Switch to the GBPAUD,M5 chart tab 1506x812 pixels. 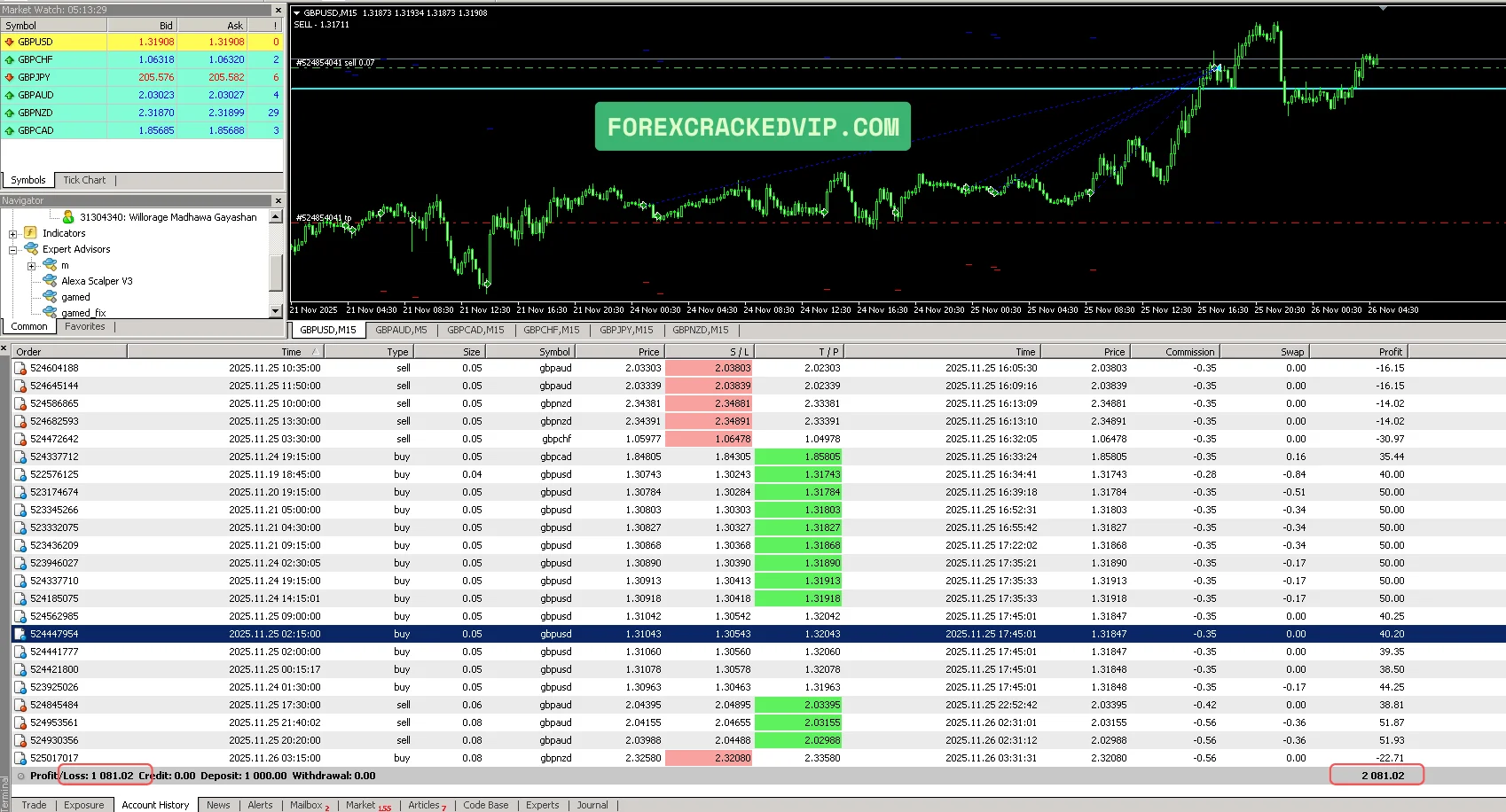(x=400, y=330)
